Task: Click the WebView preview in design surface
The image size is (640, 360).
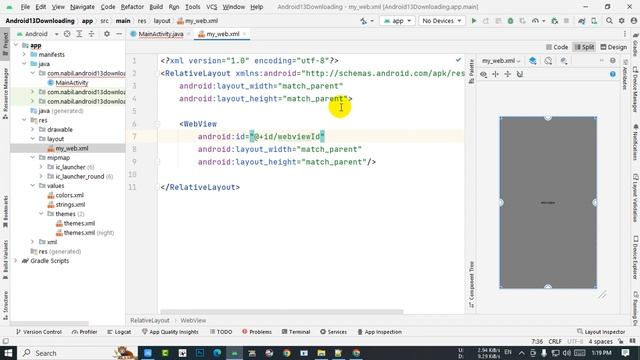Action: pyautogui.click(x=548, y=202)
